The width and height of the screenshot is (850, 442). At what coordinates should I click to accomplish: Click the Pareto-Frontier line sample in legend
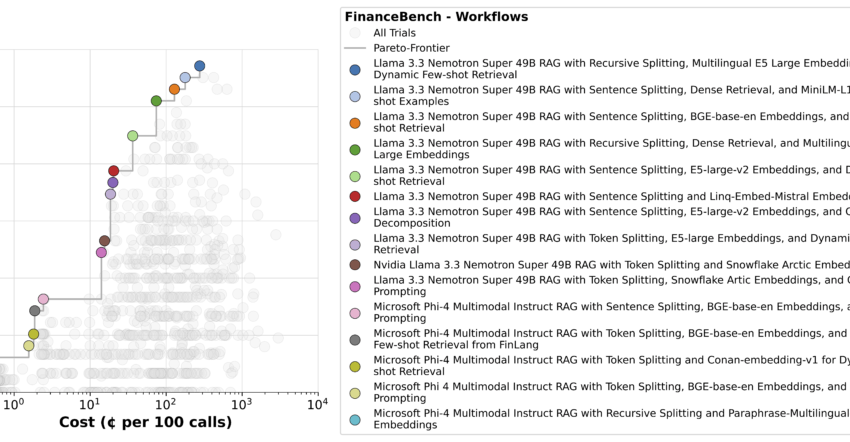[355, 48]
